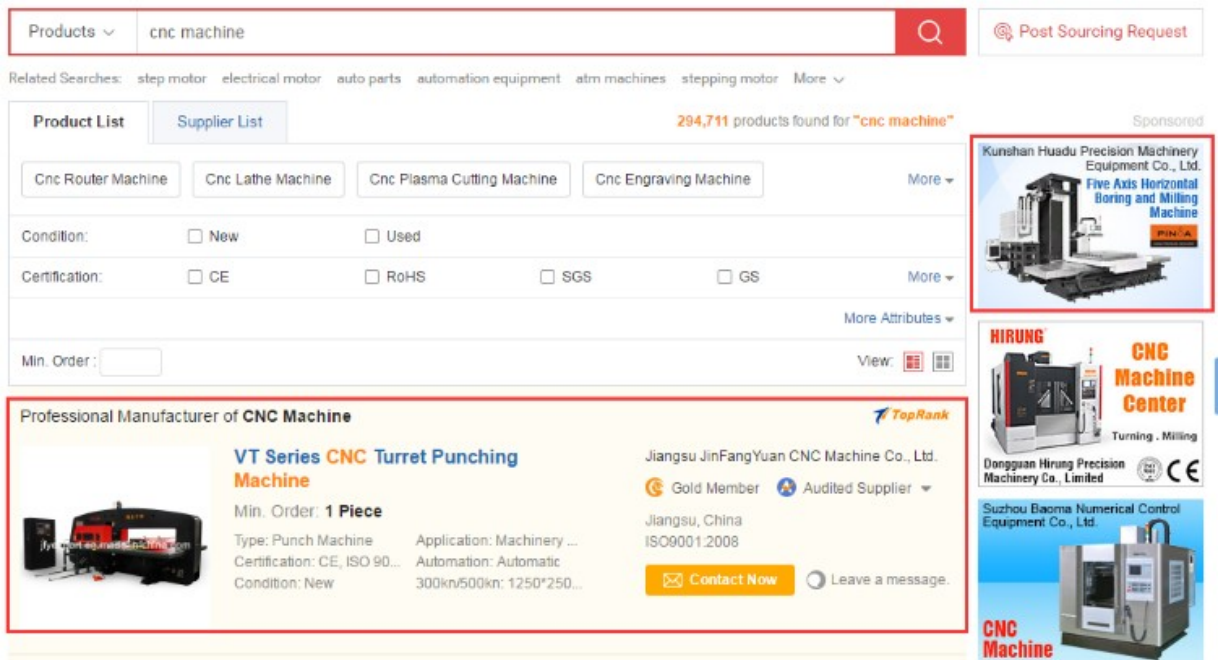Image resolution: width=1220 pixels, height=662 pixels.
Task: Select the RoHS certification checkbox
Action: [372, 277]
